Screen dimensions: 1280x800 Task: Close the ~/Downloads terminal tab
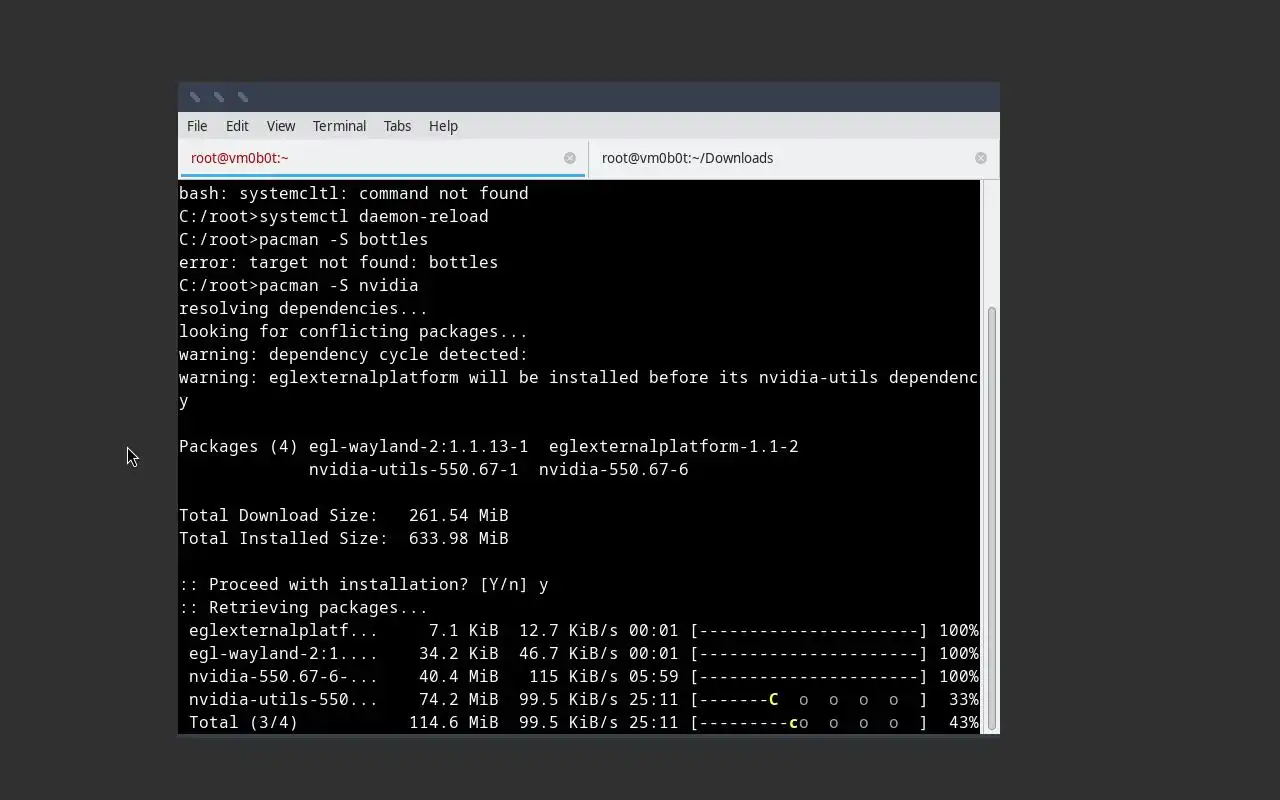point(980,158)
